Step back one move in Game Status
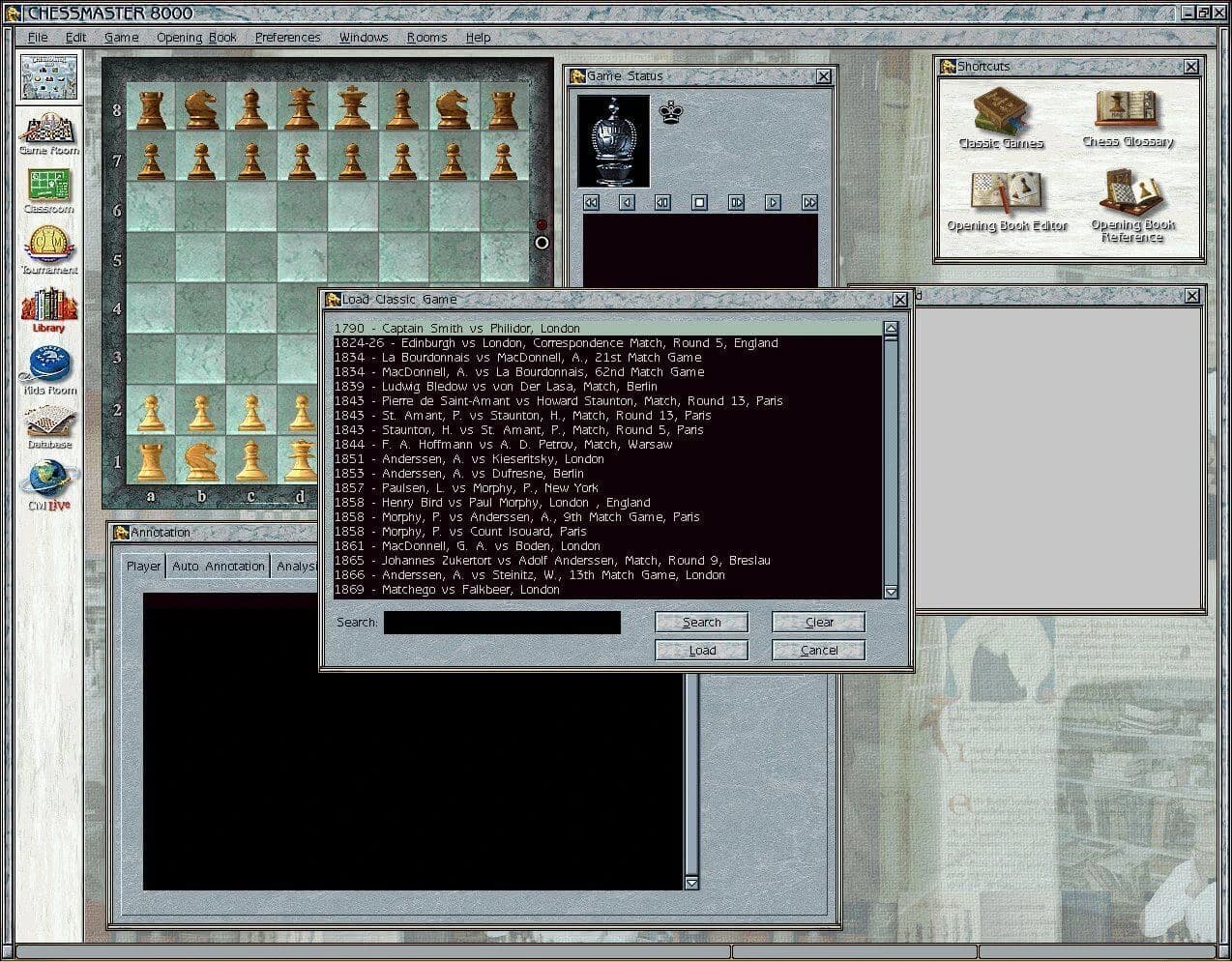Screen dimensions: 1232x962 627,202
